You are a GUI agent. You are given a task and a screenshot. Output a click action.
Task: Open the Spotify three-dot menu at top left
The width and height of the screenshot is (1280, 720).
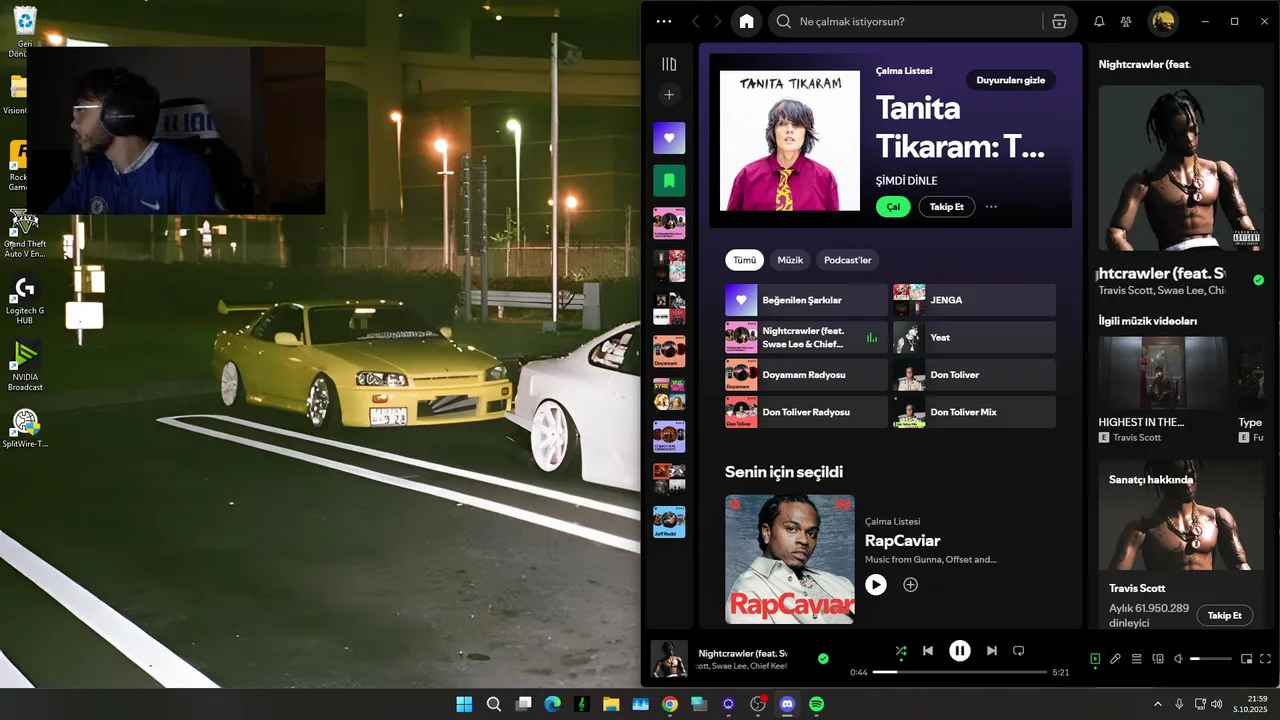click(x=664, y=21)
